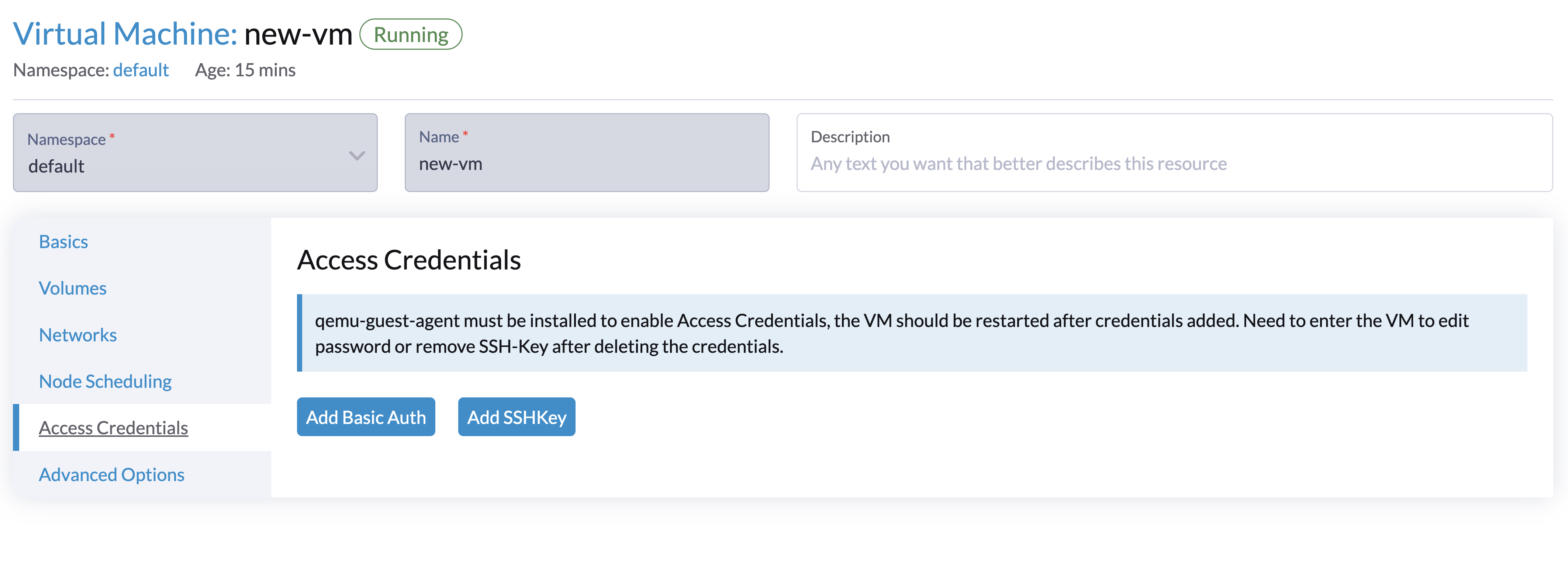Click the Add Basic Auth button
The image size is (1568, 581).
[365, 417]
